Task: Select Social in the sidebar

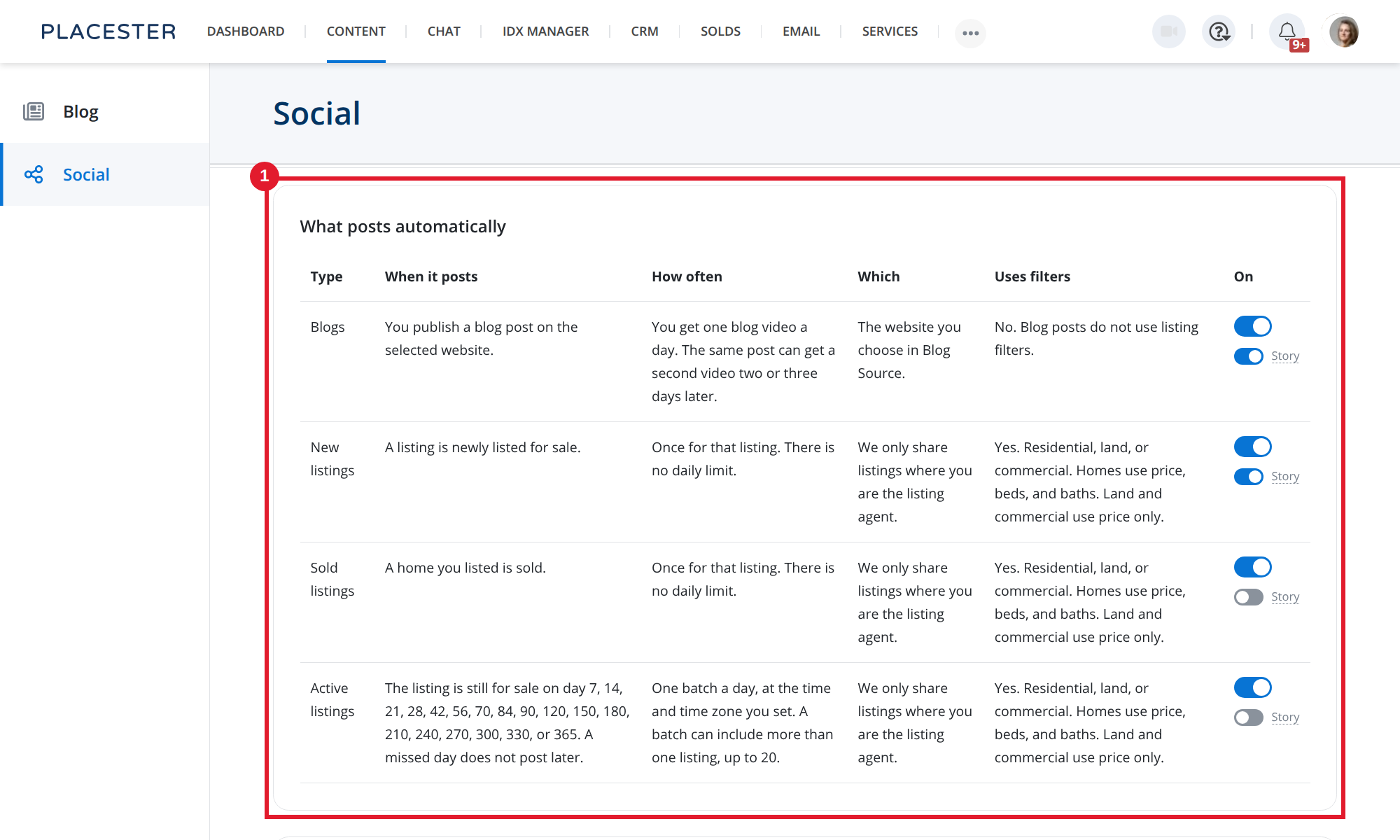Action: 105,174
